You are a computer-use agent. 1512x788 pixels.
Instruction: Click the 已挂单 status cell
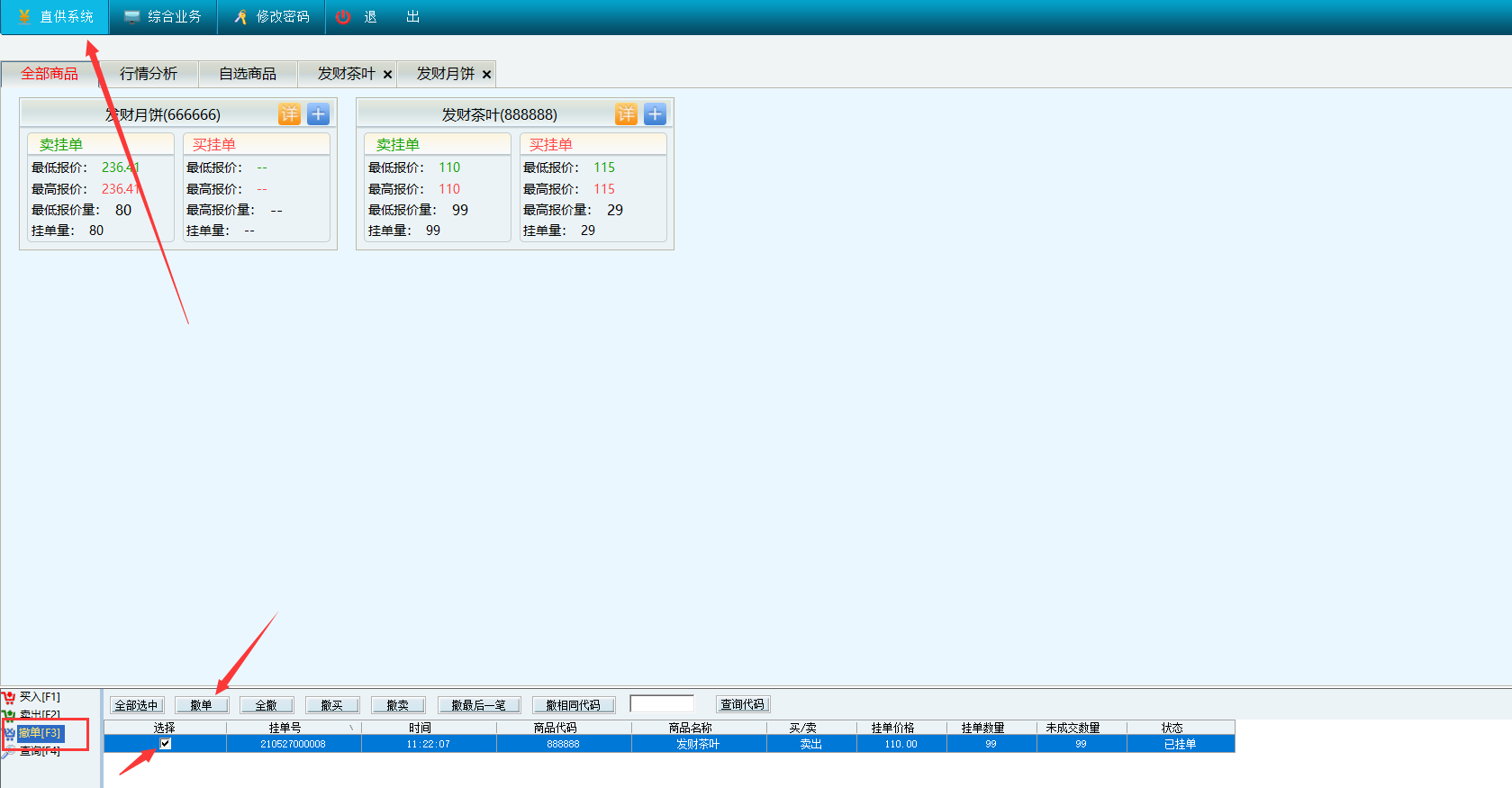pyautogui.click(x=1181, y=744)
